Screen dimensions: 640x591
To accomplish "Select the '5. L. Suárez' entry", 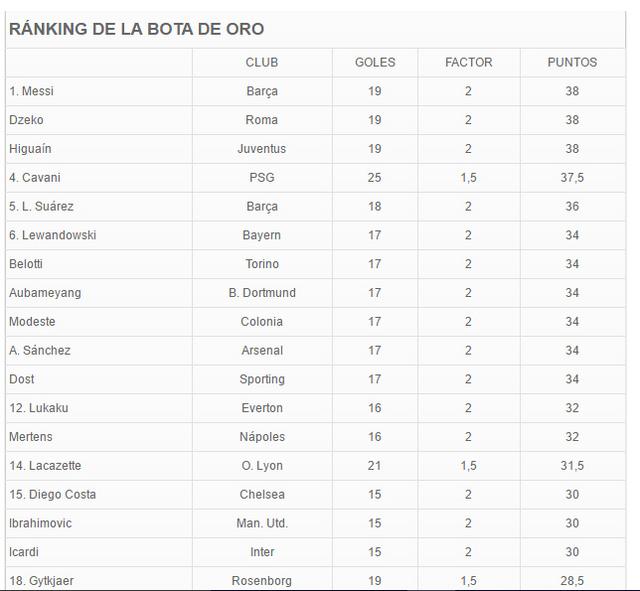I will (x=41, y=206).
